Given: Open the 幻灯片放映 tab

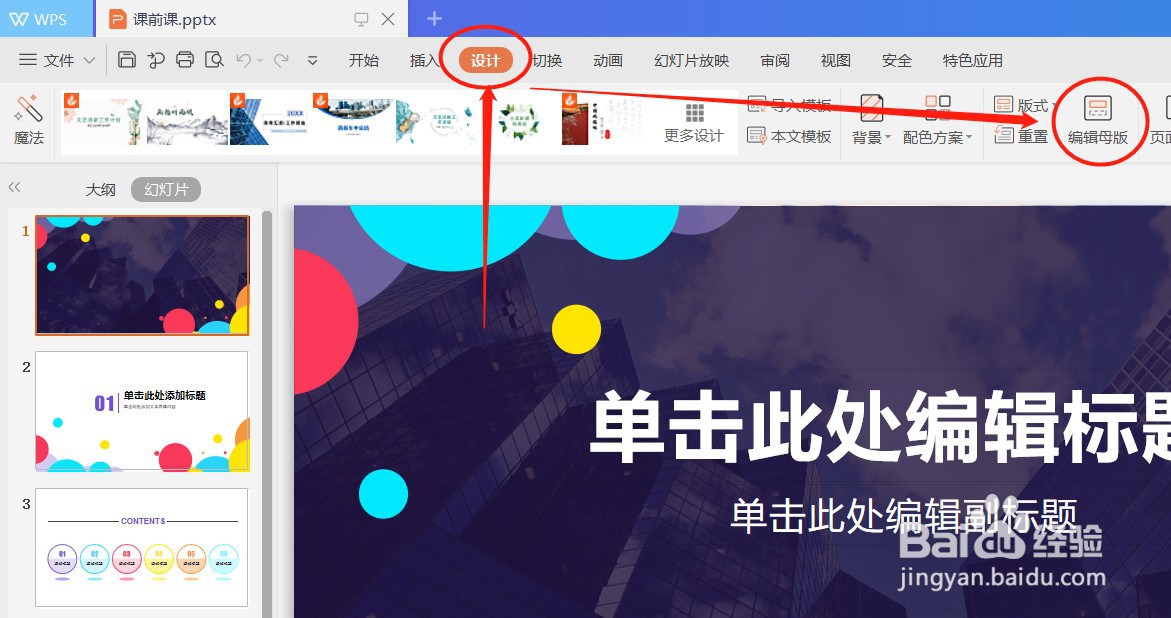Looking at the screenshot, I should pyautogui.click(x=692, y=60).
